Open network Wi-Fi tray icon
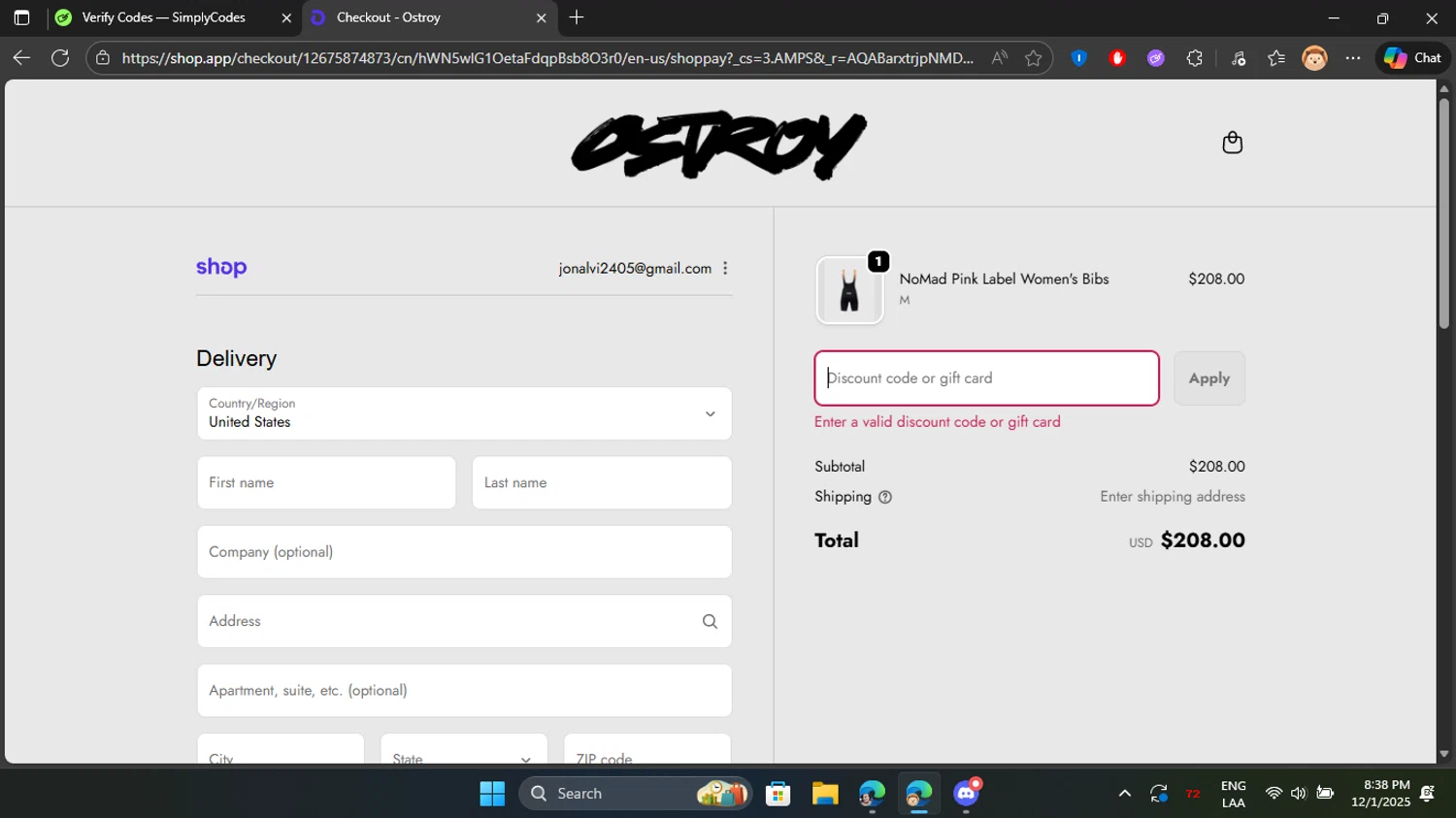The image size is (1456, 818). 1274,794
